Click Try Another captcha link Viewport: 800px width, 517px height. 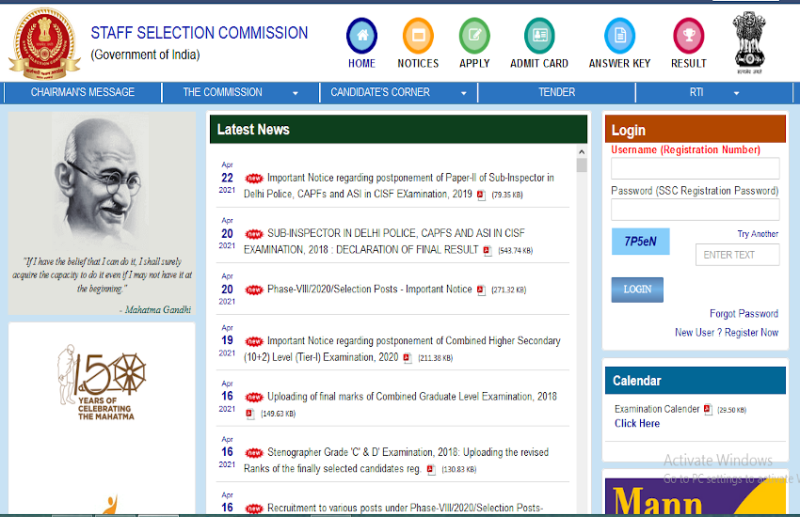pos(757,234)
